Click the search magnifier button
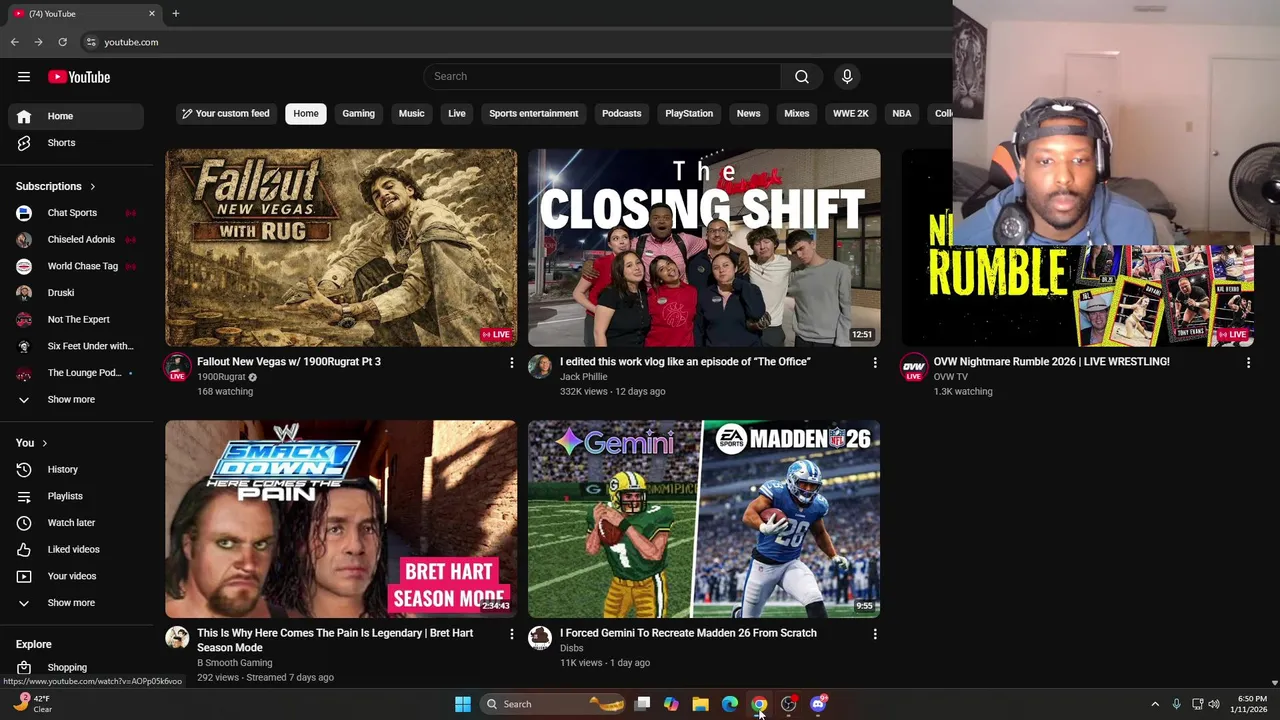This screenshot has width=1280, height=720. tap(802, 76)
